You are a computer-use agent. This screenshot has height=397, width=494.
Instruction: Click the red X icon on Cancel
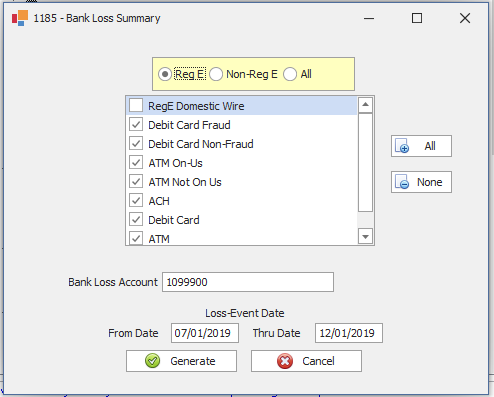[285, 361]
